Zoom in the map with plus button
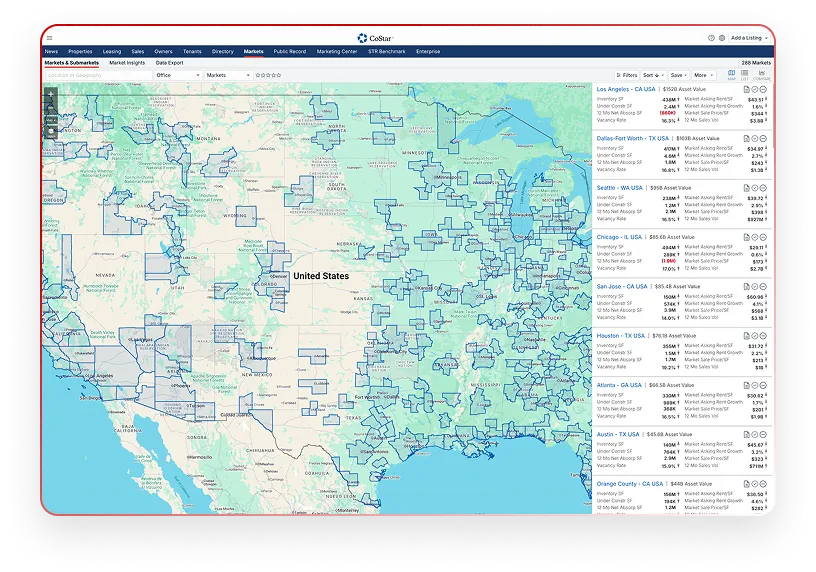 [x=50, y=94]
